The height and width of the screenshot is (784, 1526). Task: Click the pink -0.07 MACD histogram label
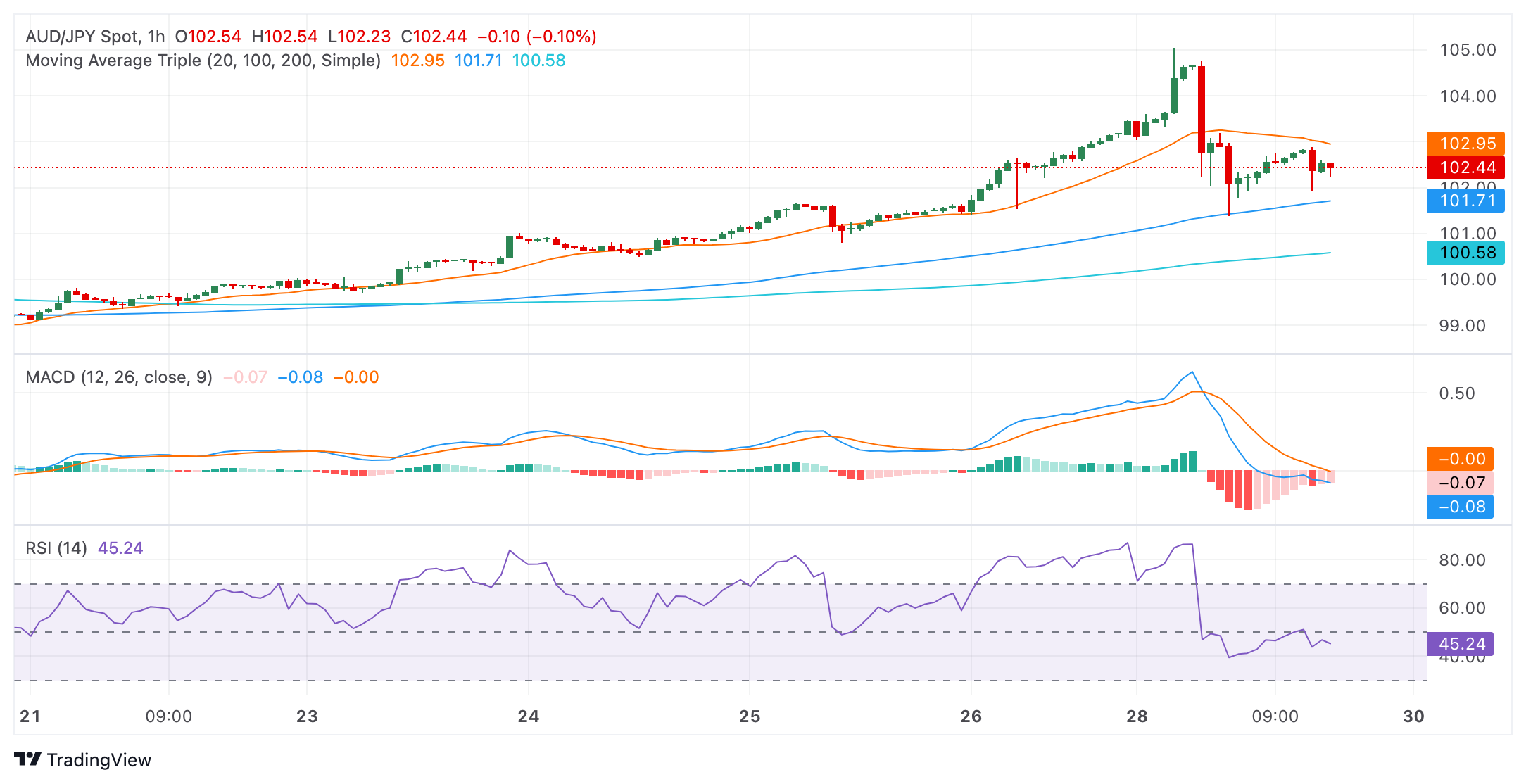pyautogui.click(x=1461, y=483)
